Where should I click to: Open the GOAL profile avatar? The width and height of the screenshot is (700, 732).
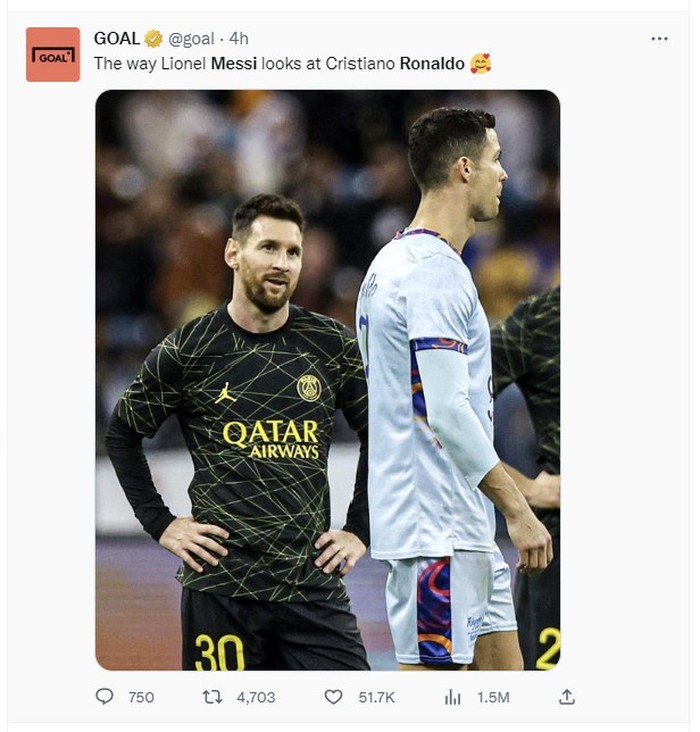click(53, 54)
